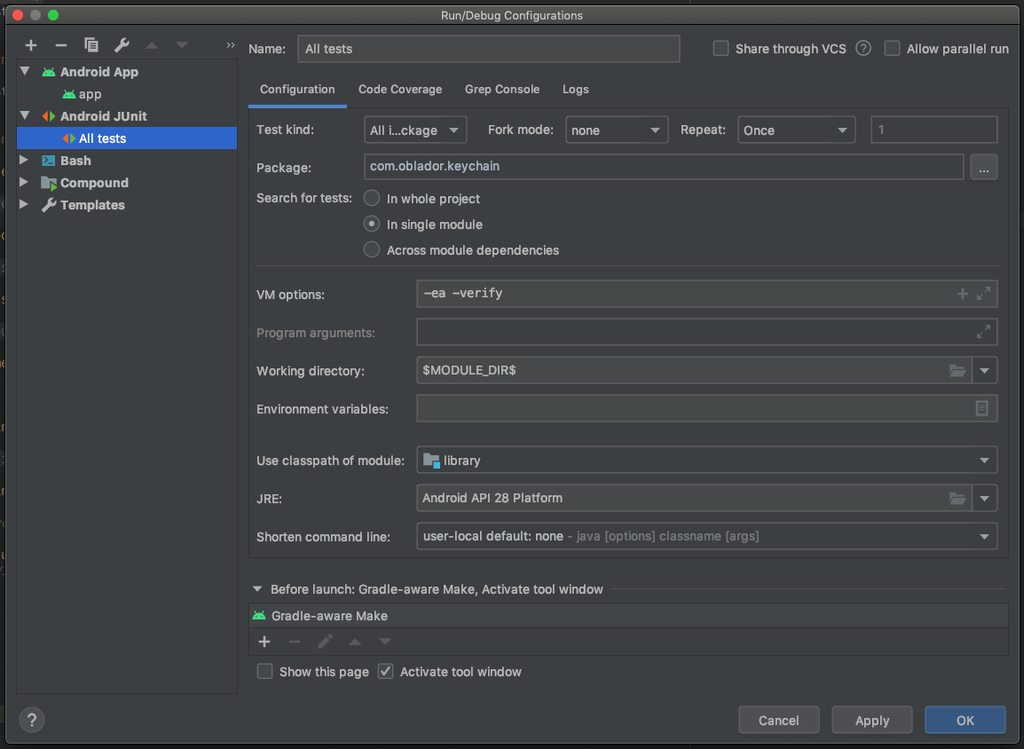Screen dimensions: 1024x749
Task: Select Across module dependencies radio
Action: 372,249
